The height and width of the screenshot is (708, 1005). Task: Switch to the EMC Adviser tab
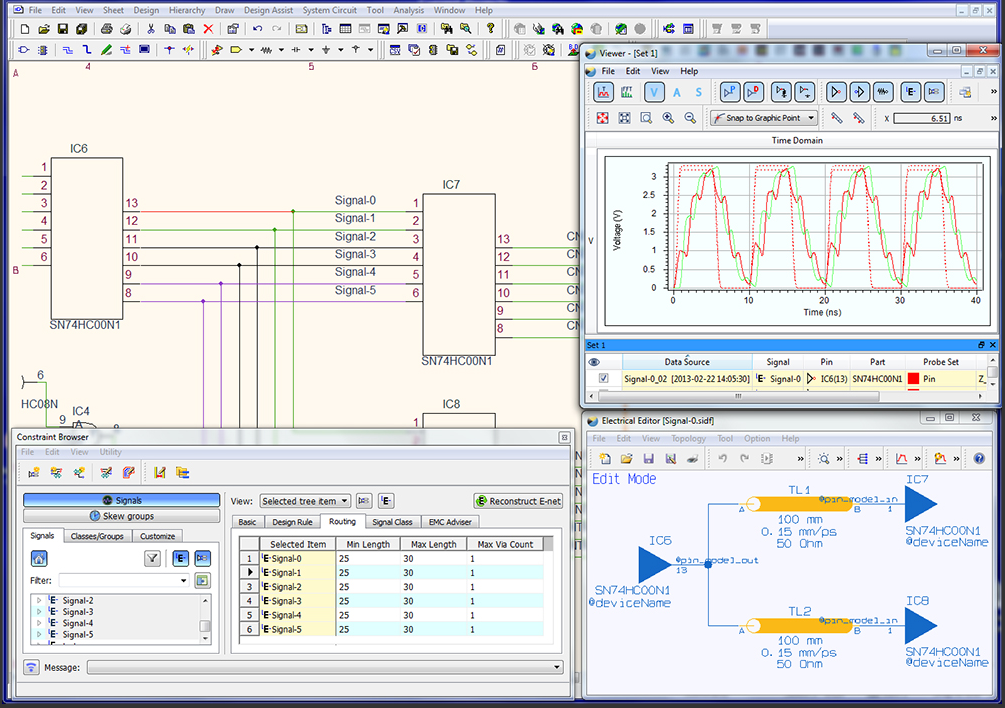450,522
